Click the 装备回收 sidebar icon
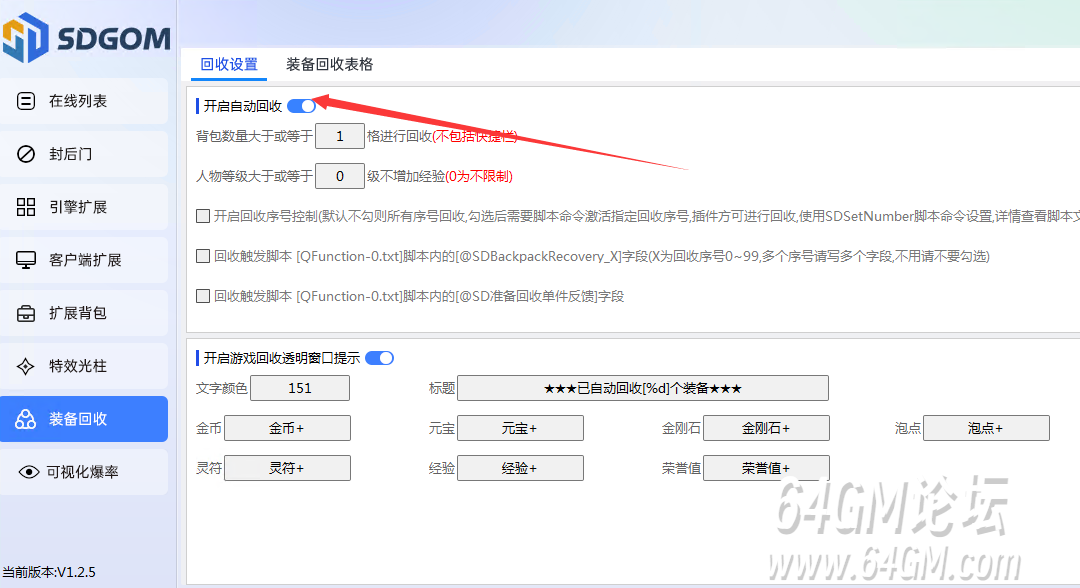This screenshot has height=588, width=1080. coord(27,419)
